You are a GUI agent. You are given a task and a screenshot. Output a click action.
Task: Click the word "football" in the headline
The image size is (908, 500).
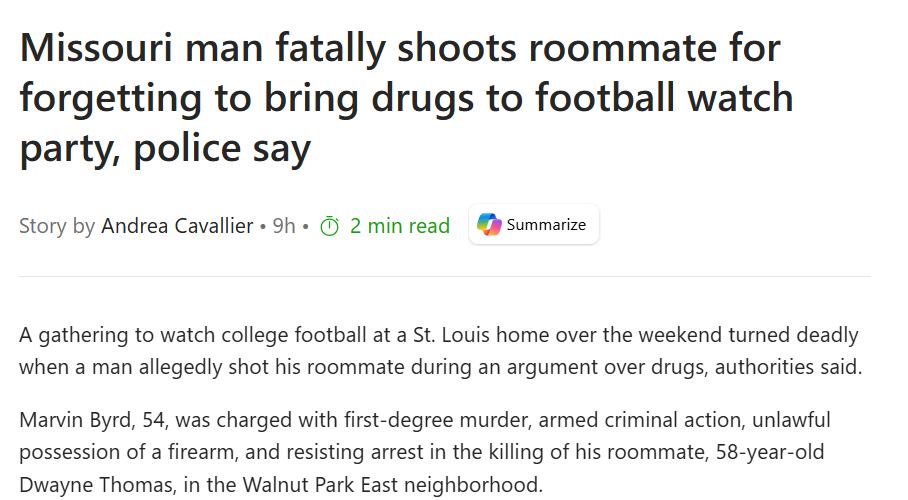coord(605,97)
